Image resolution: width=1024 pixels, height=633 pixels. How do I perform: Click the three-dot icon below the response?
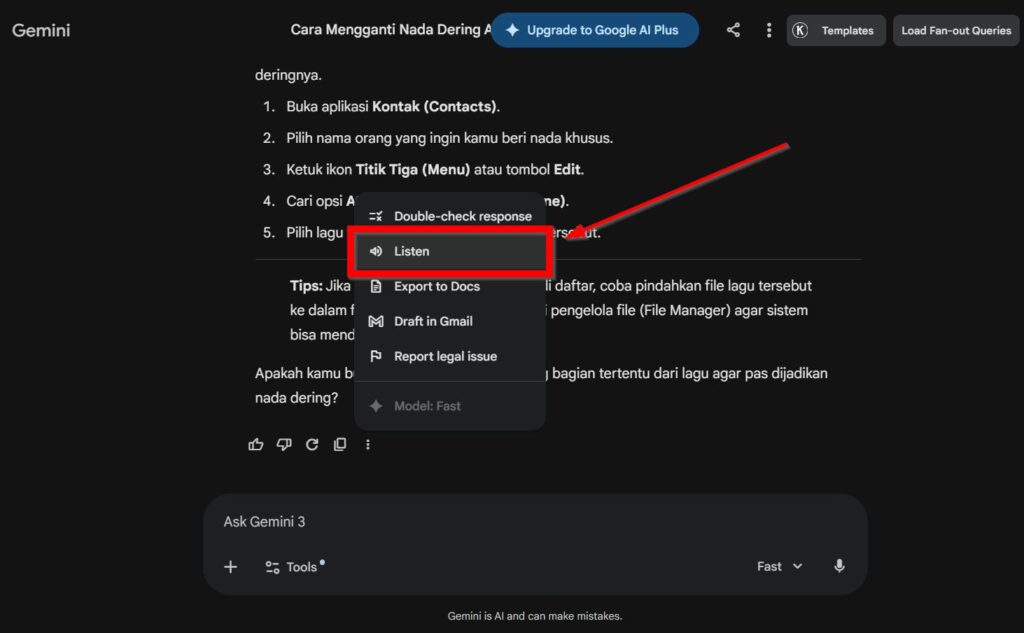(x=368, y=444)
